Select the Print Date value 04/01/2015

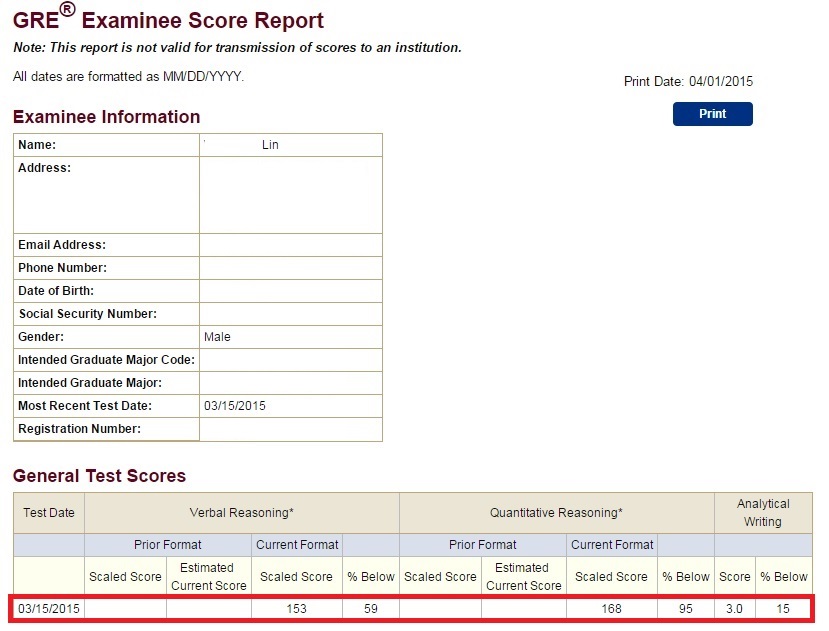pyautogui.click(x=721, y=81)
